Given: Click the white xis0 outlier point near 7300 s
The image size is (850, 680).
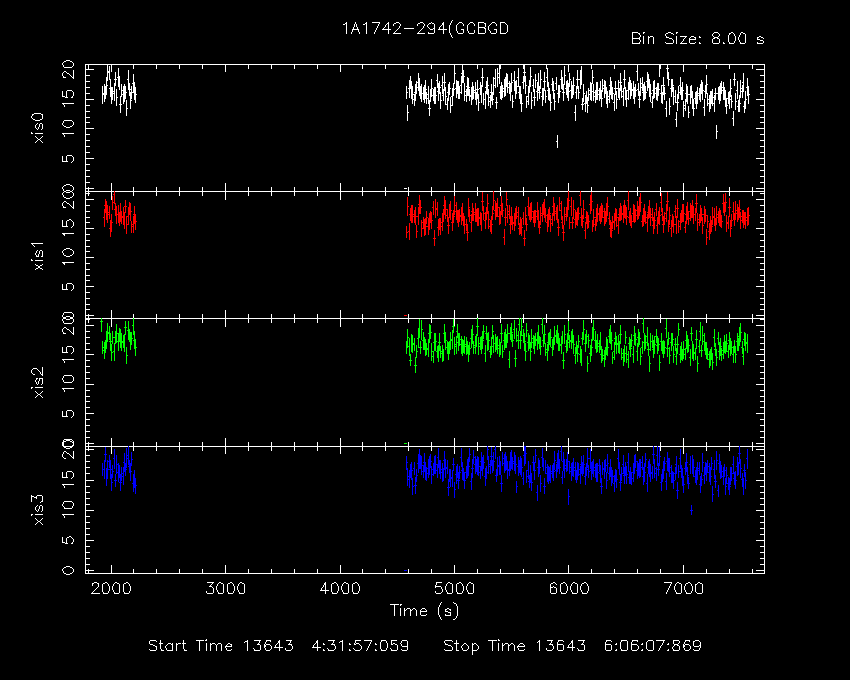Looking at the screenshot, I should point(717,132).
